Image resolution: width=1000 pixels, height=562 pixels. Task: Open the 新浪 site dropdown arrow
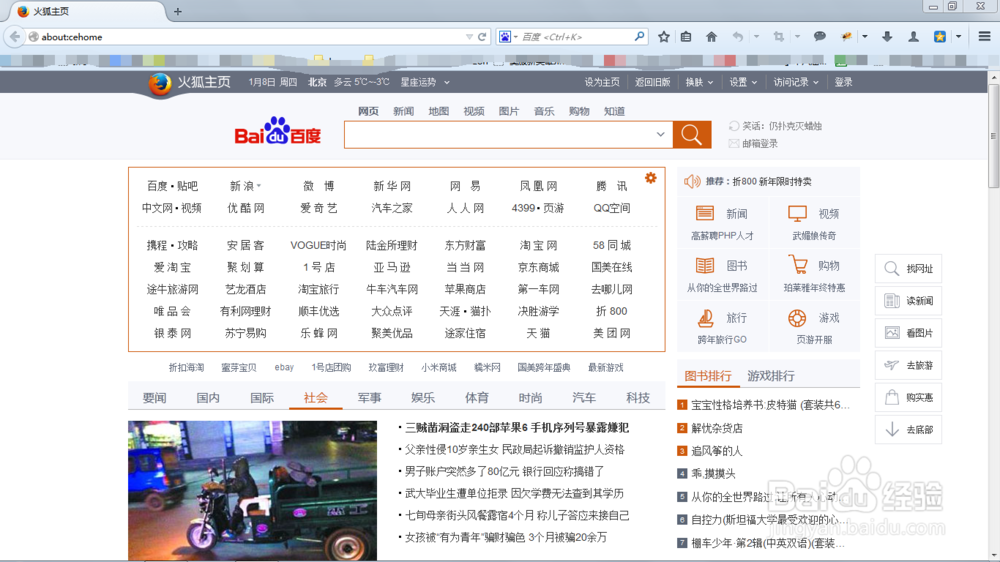point(259,186)
